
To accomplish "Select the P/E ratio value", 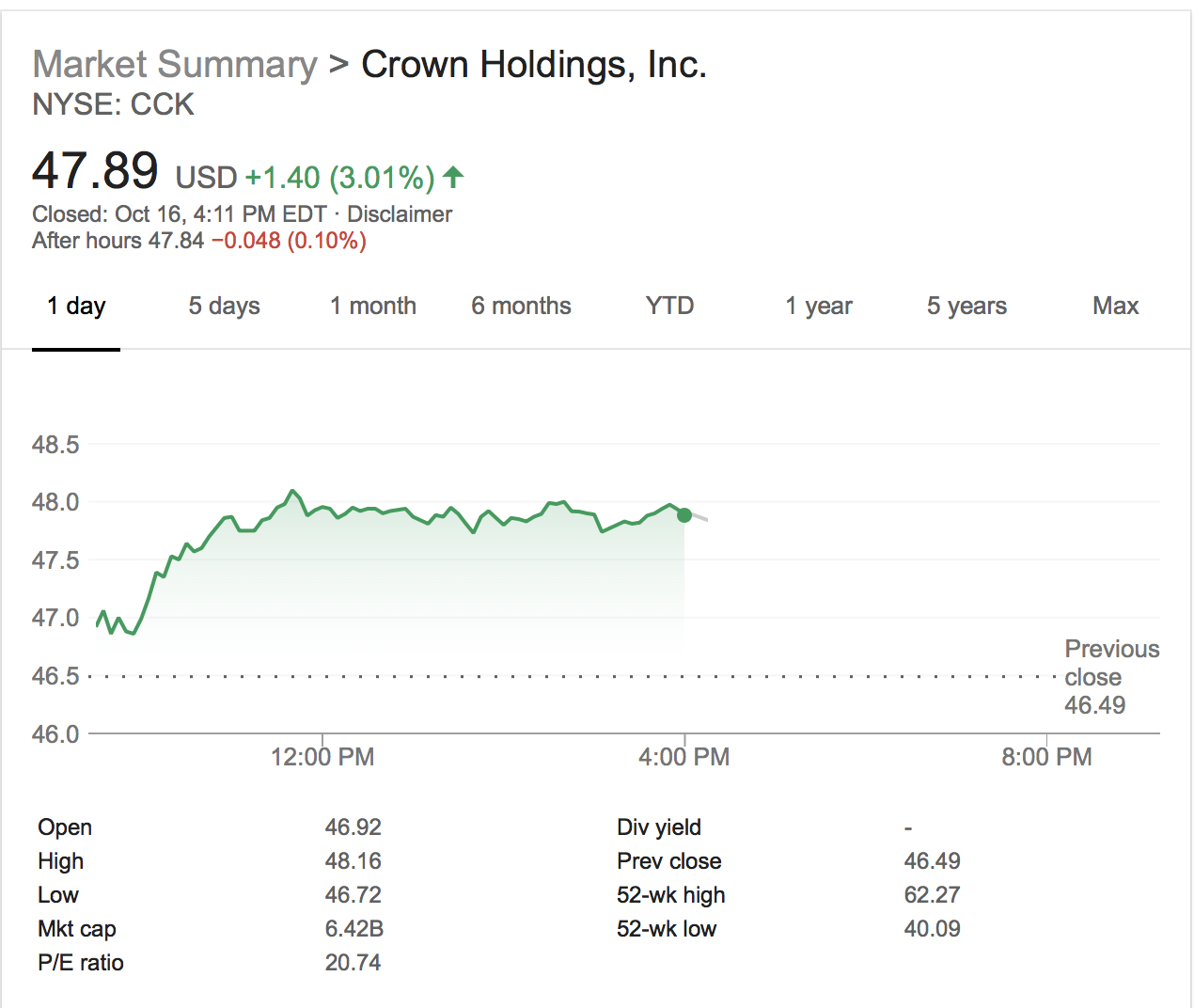I will coord(353,962).
